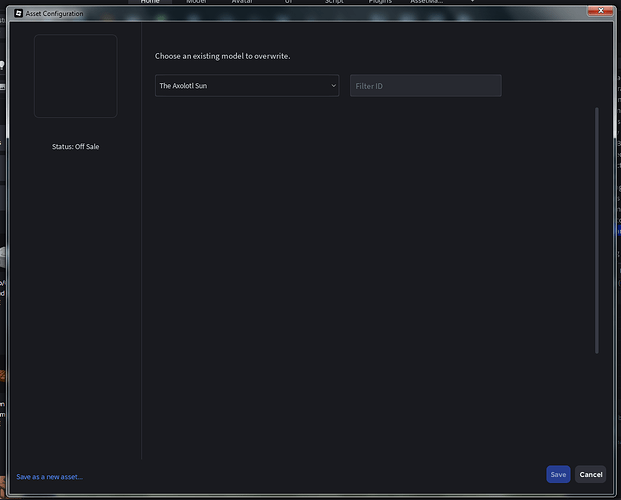
Task: Close the Asset Configuration window
Action: 600,11
